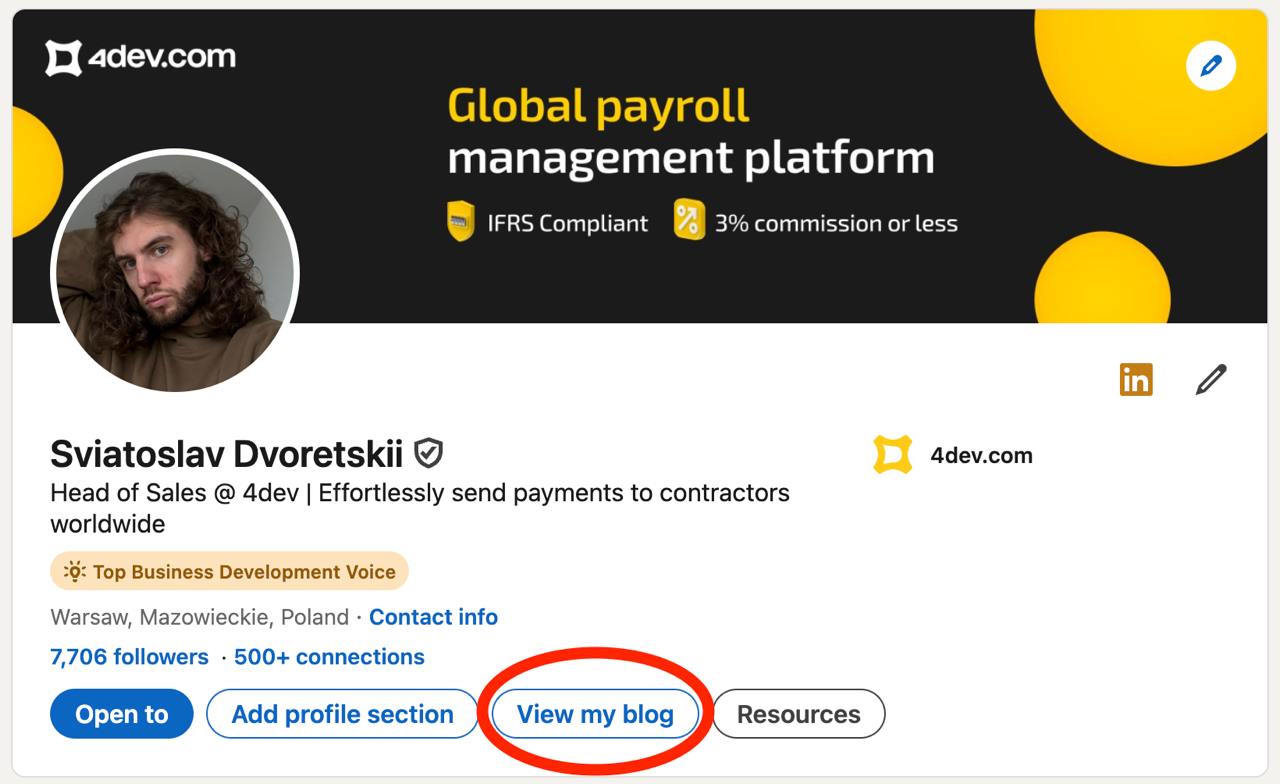Click the yellow 4dev company logo icon
This screenshot has height=784, width=1280.
pyautogui.click(x=892, y=455)
